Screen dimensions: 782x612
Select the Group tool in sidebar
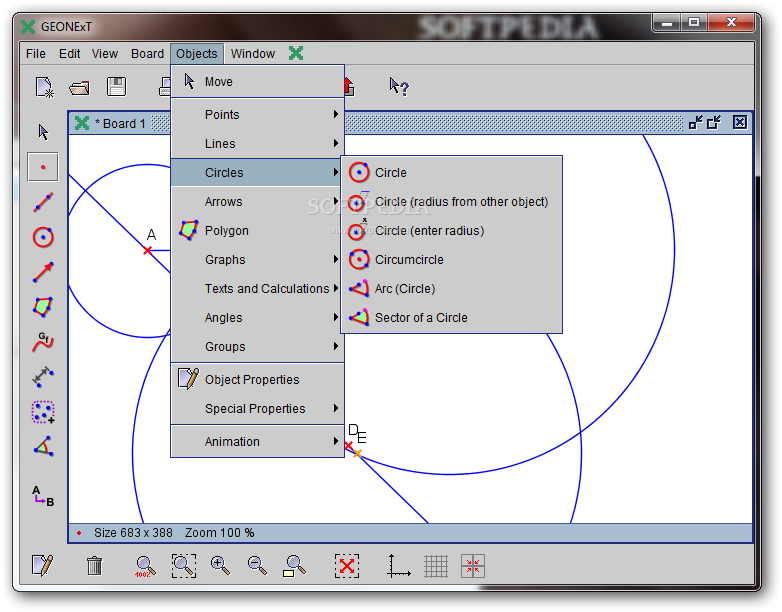pos(43,412)
